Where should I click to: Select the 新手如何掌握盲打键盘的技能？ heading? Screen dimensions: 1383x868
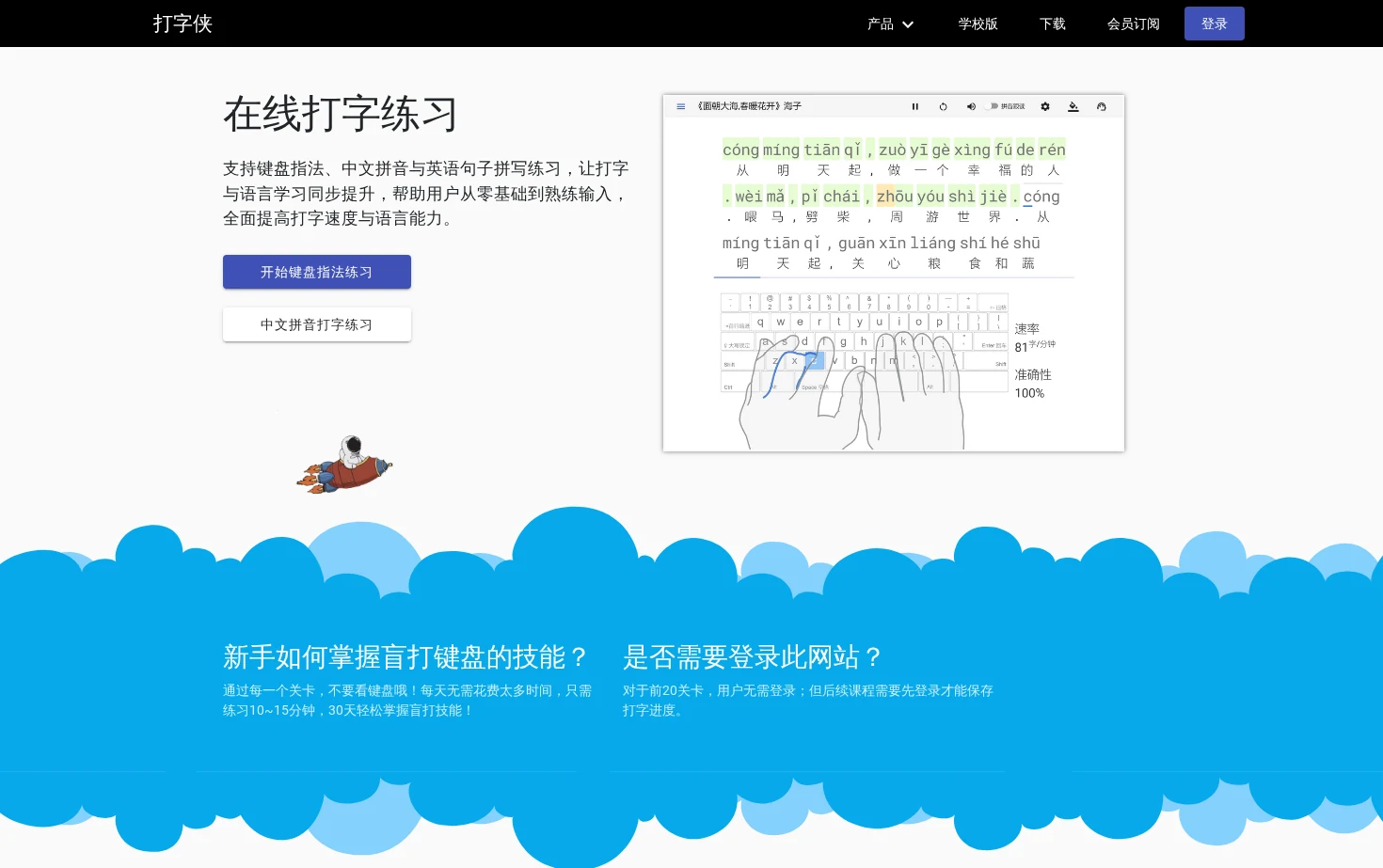tap(406, 656)
